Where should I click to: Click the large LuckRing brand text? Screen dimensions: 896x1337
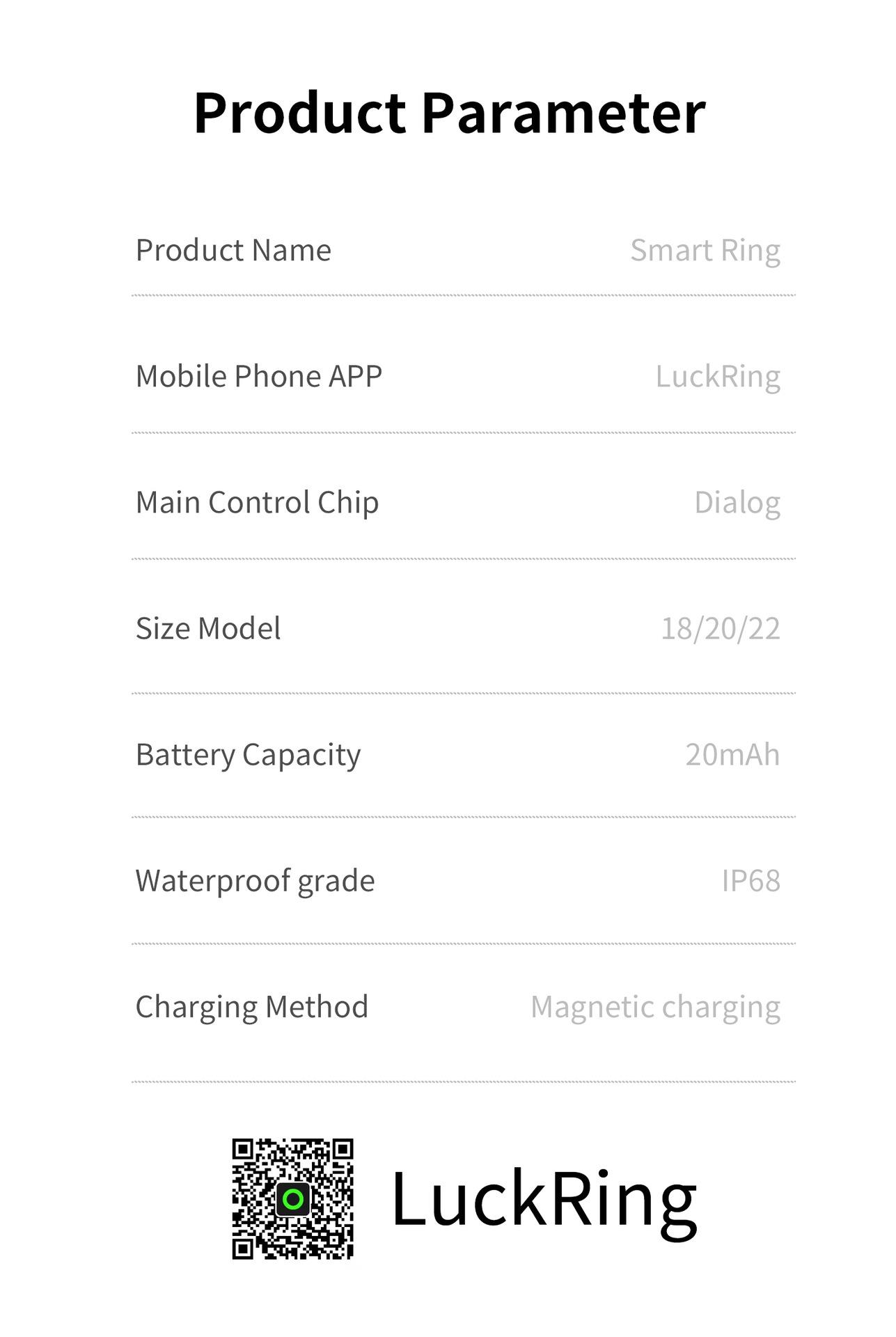(544, 1199)
